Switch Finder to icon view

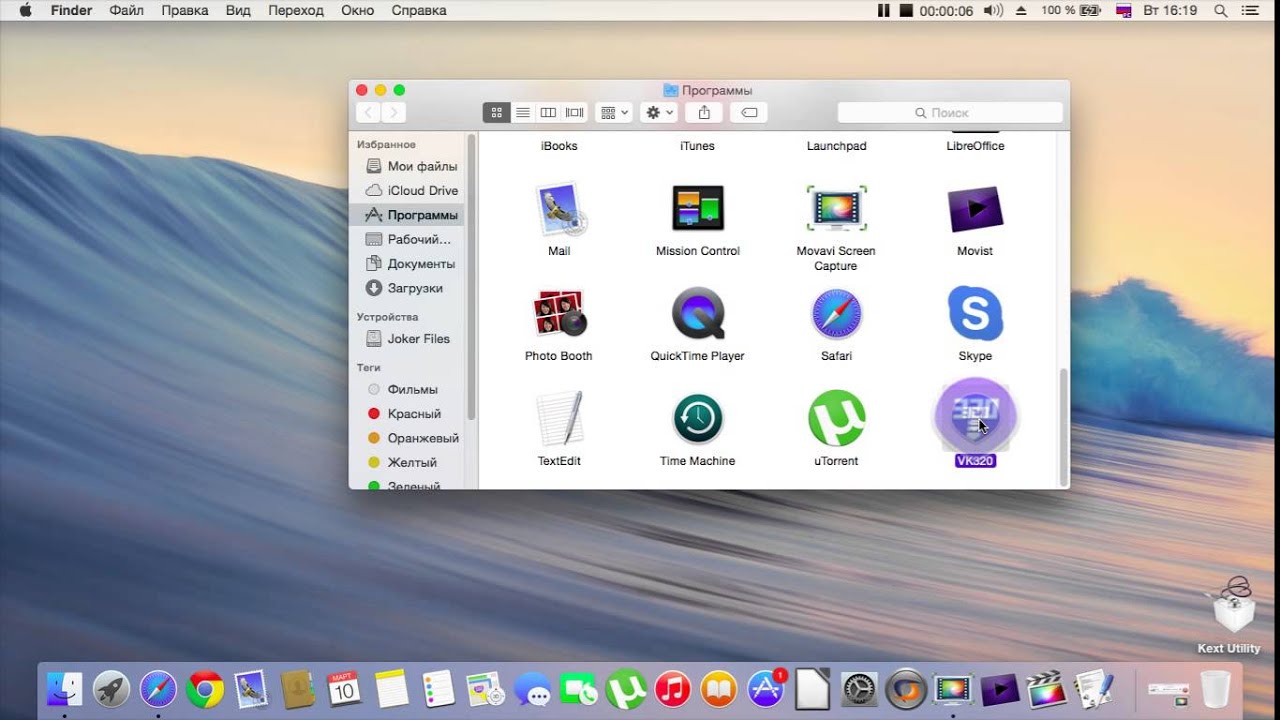(496, 113)
